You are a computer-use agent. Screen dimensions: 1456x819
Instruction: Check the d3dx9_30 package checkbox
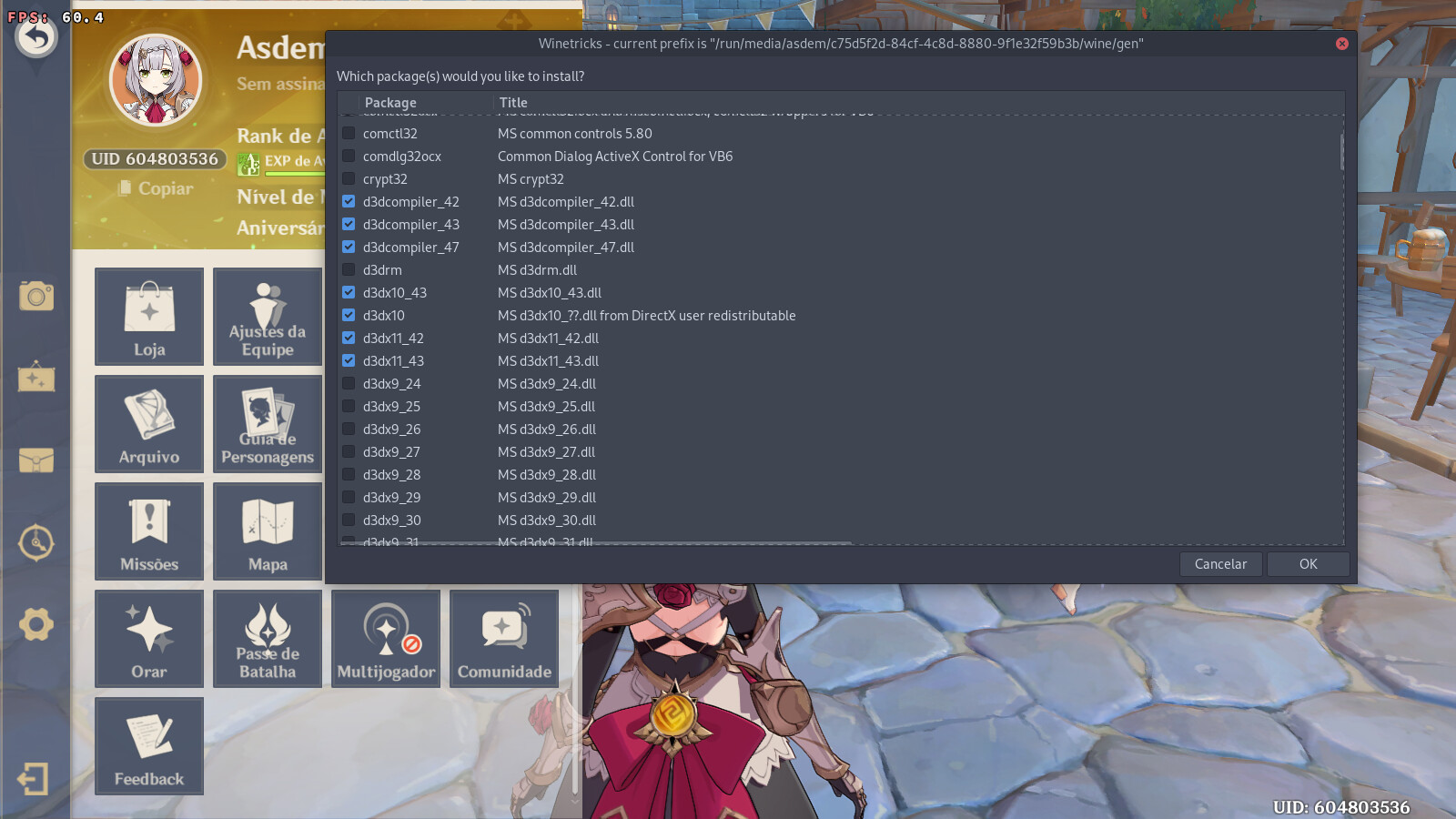349,520
